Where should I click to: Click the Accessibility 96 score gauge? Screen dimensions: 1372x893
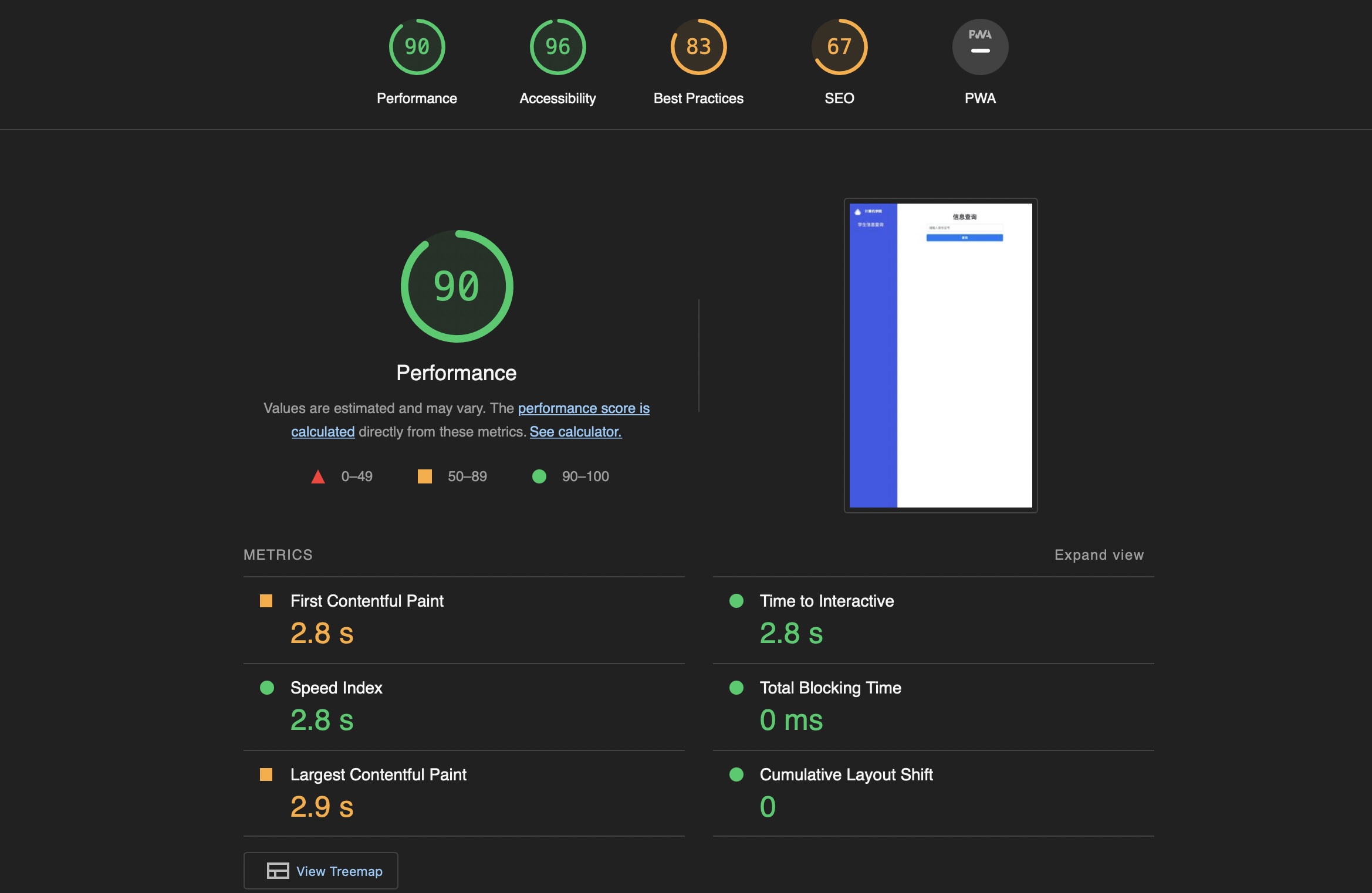557,47
